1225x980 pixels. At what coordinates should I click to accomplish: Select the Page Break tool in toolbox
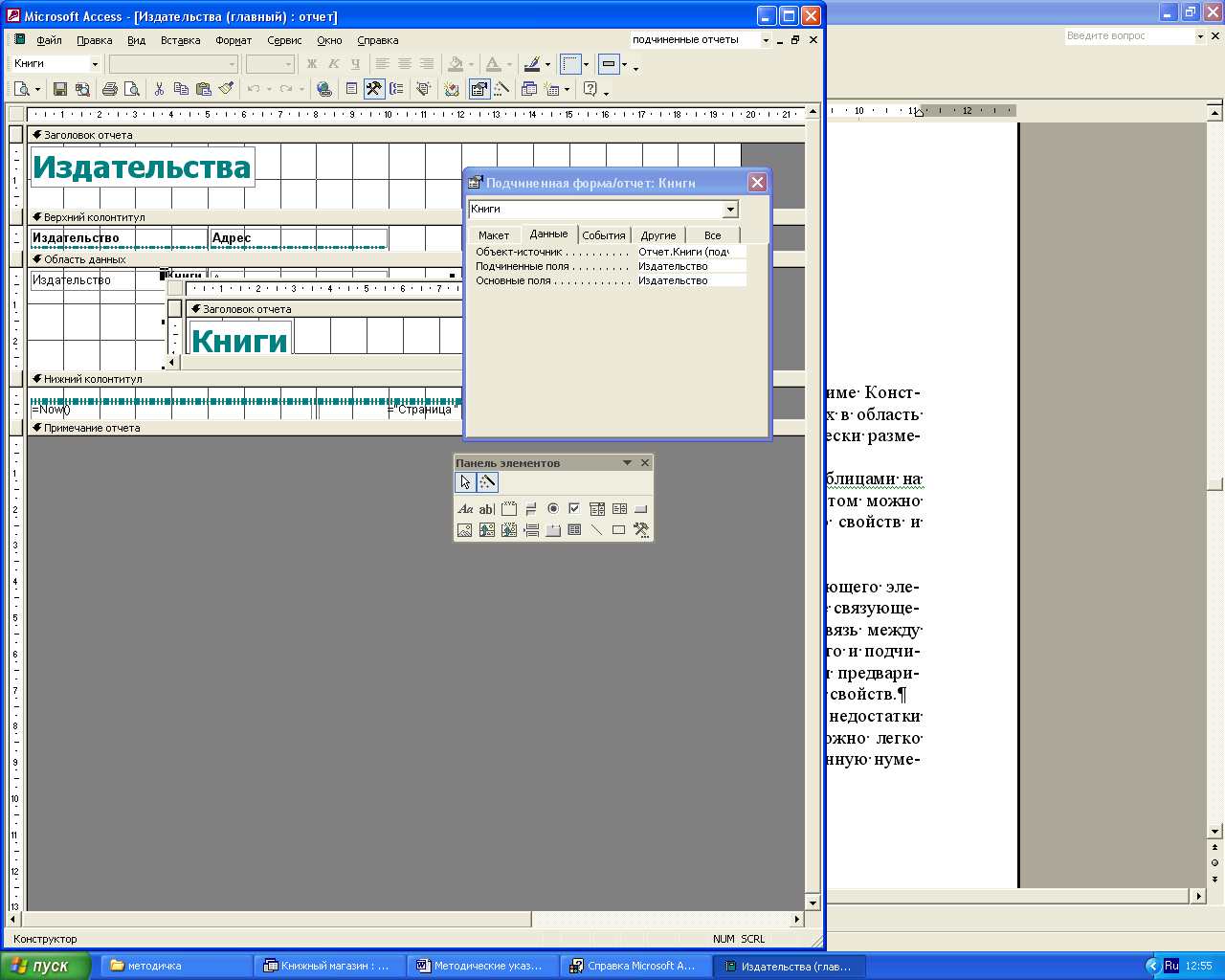(x=531, y=530)
